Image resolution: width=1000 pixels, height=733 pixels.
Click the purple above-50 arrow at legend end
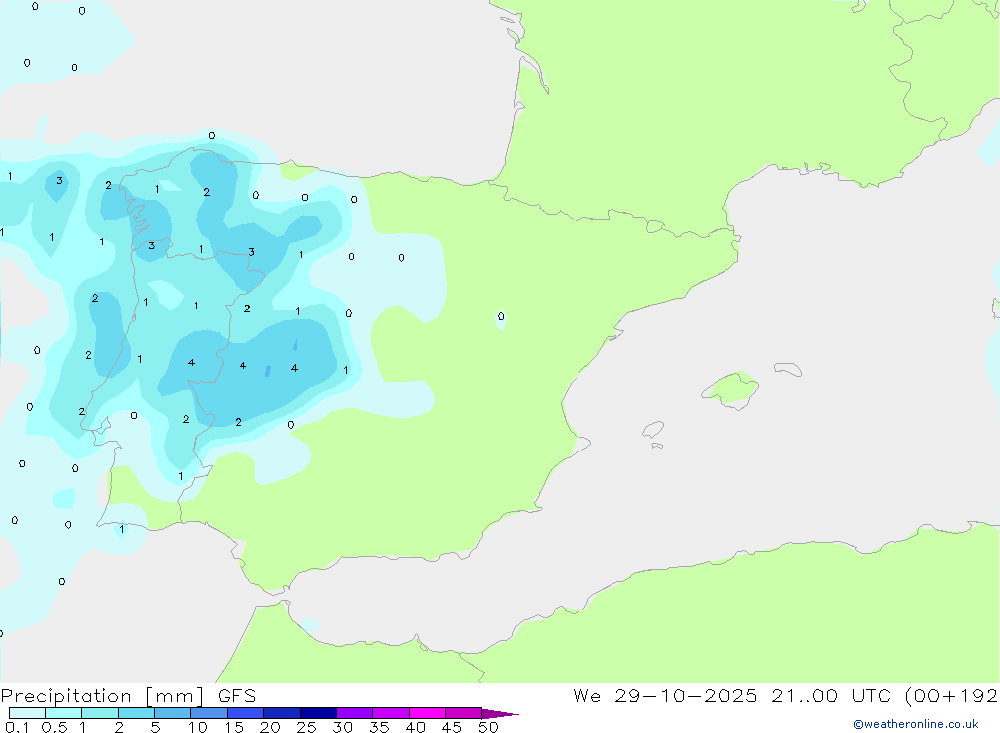point(499,714)
